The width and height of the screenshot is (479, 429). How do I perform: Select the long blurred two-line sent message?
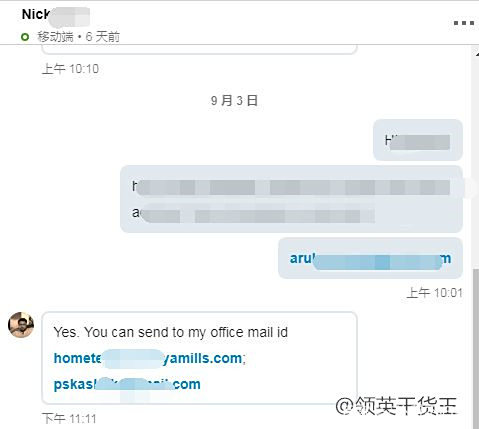pyautogui.click(x=291, y=199)
